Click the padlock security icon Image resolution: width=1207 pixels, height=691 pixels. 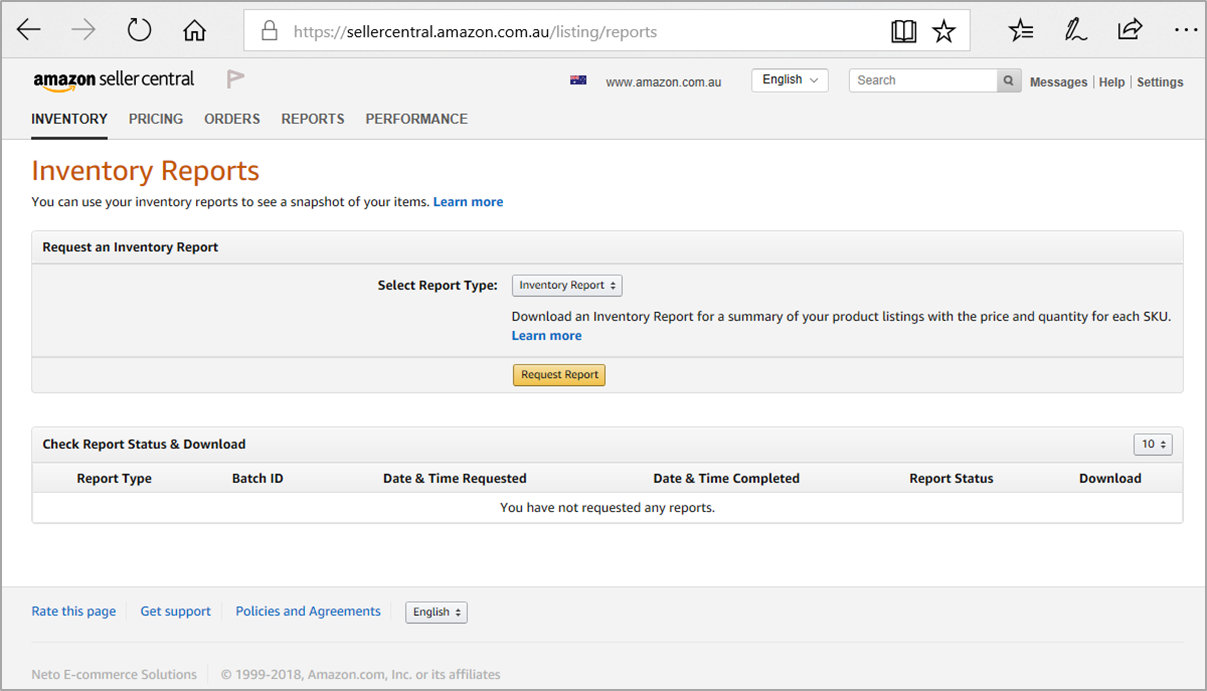tap(269, 31)
